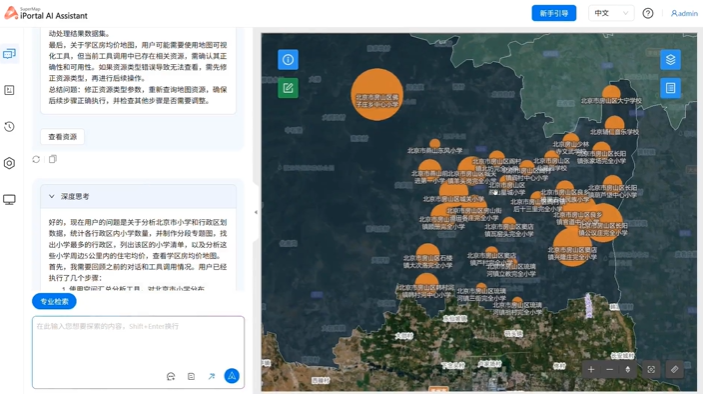Open the map layers stack icon
This screenshot has width=703, height=394.
pos(670,59)
